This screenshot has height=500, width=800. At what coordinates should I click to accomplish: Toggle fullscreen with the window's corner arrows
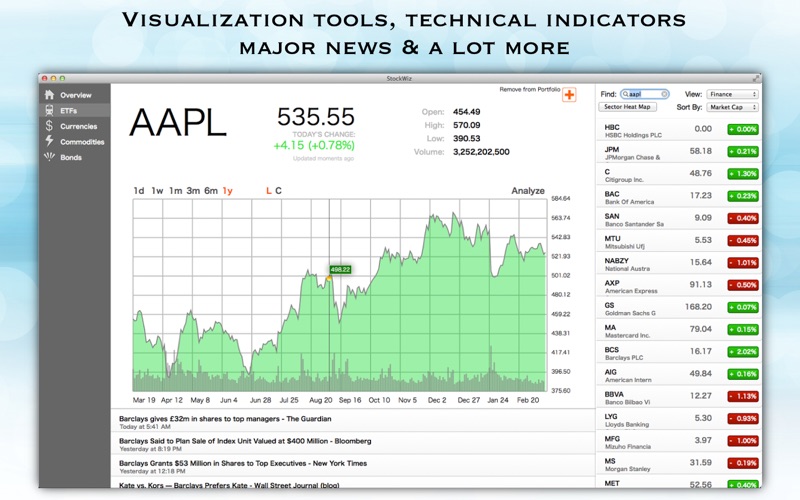[x=756, y=78]
